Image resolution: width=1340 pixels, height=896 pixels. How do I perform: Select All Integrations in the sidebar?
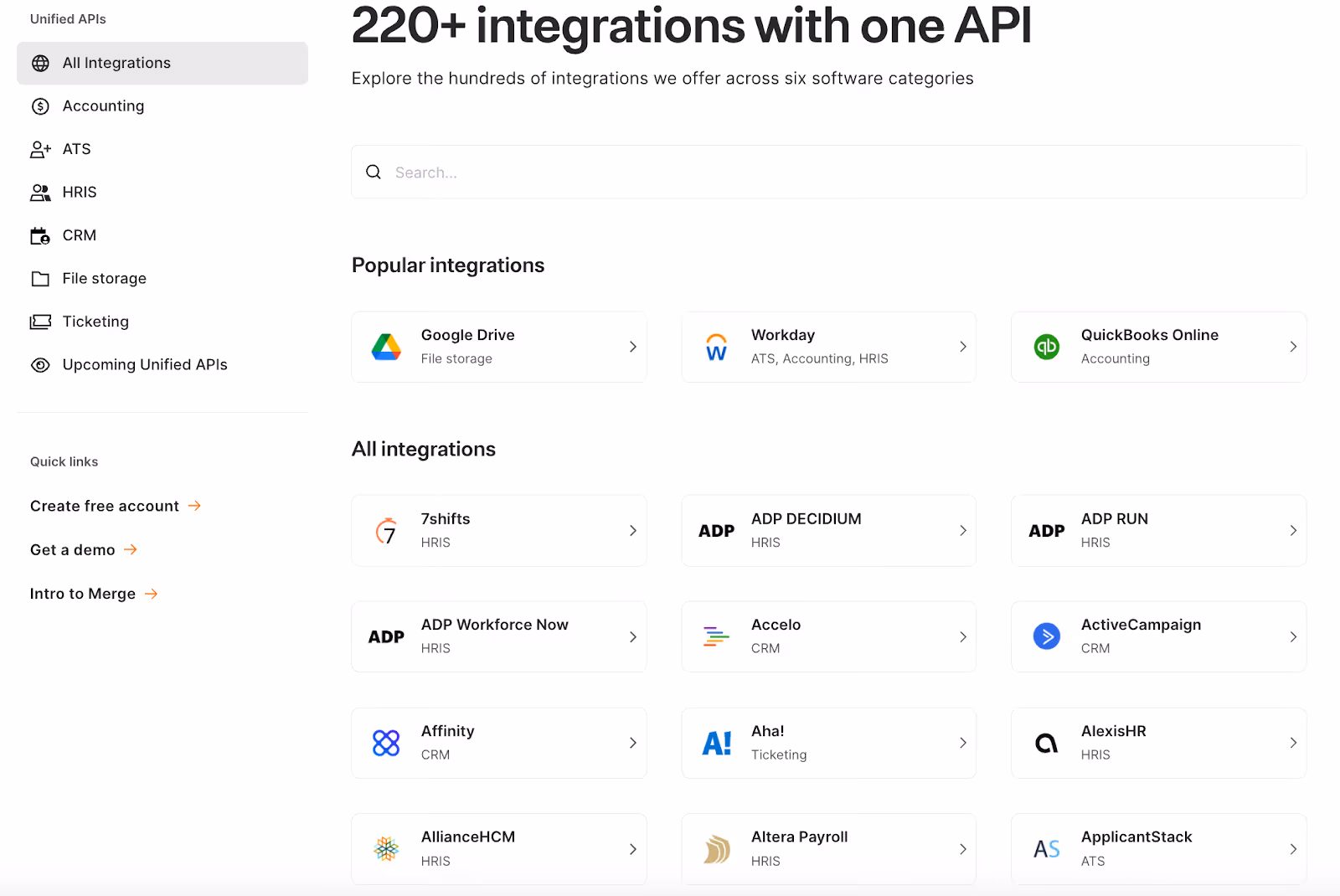coord(162,64)
